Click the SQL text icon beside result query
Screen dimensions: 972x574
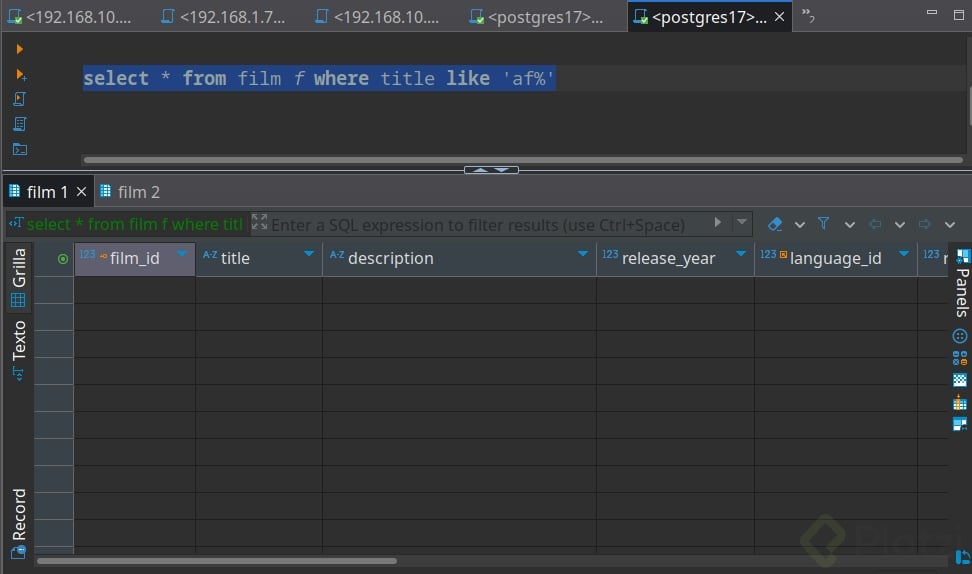tap(16, 223)
